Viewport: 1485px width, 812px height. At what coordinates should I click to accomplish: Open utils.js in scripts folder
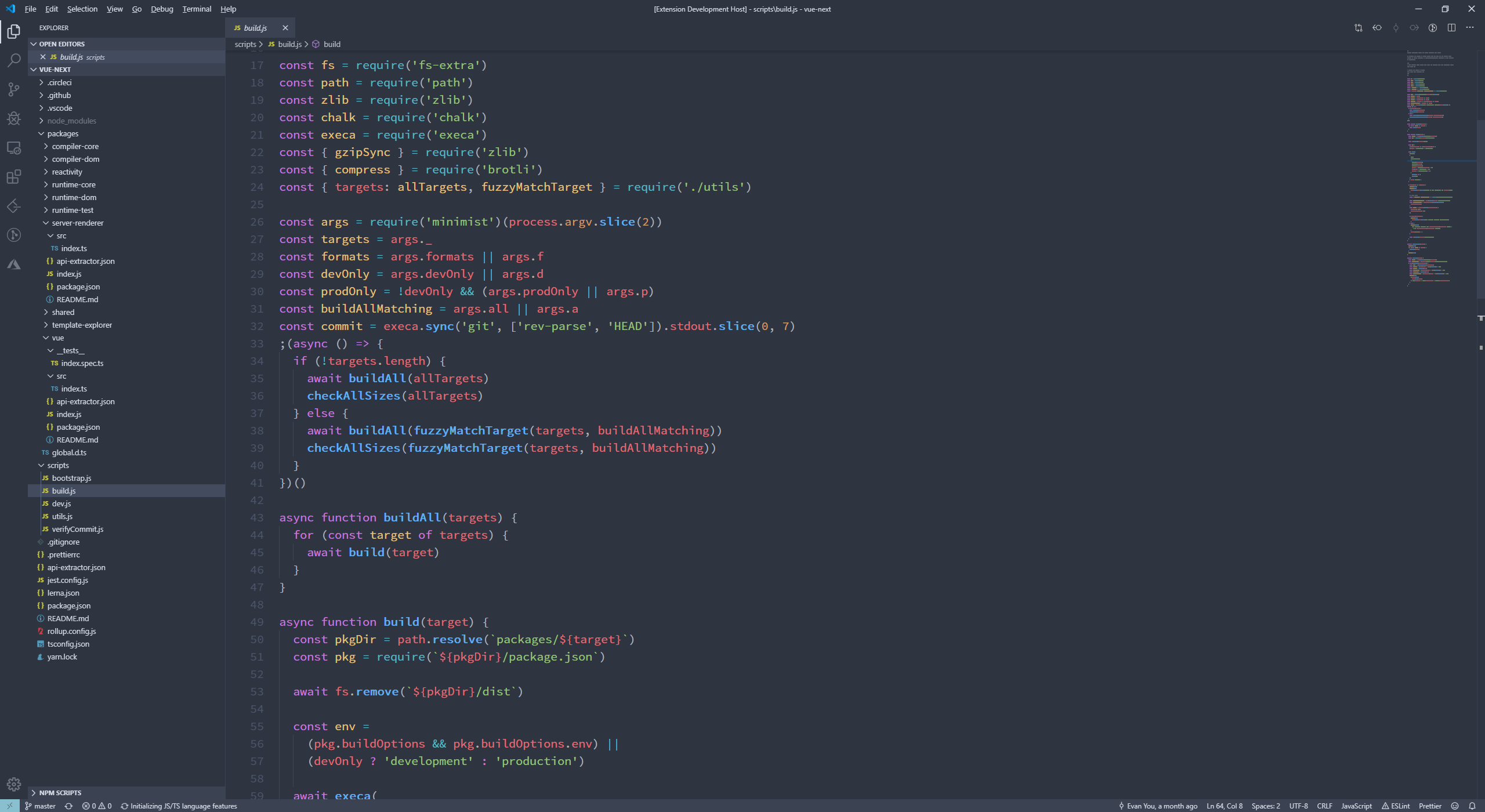pos(62,516)
